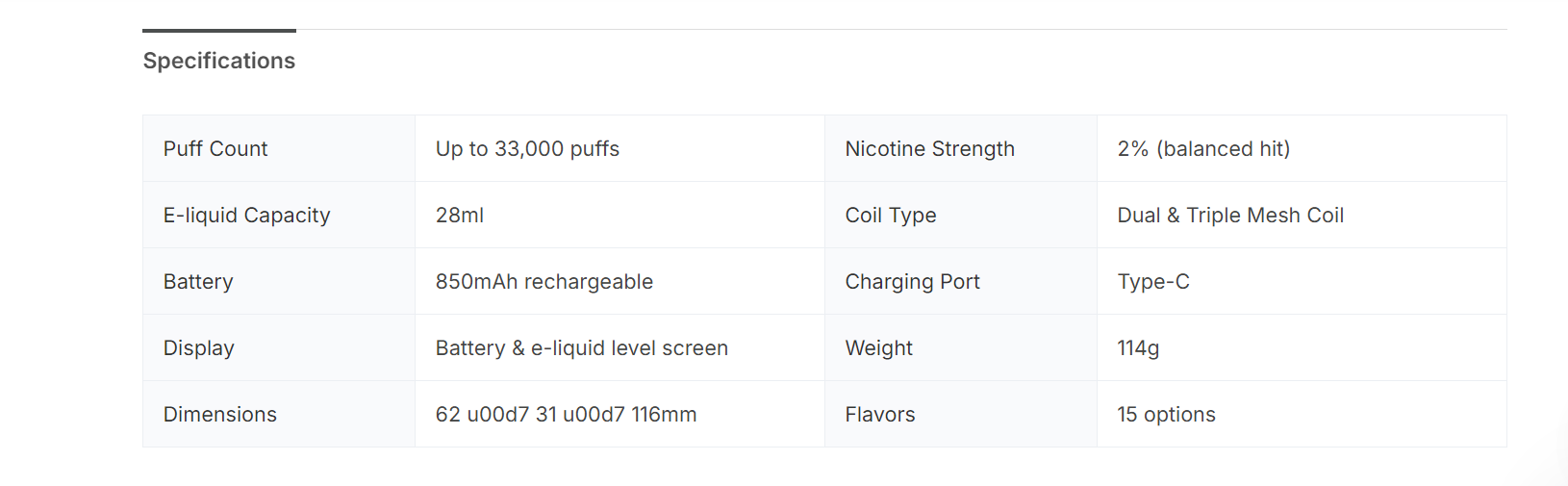This screenshot has width=1568, height=486.
Task: Click the Specifications tab heading
Action: (219, 61)
